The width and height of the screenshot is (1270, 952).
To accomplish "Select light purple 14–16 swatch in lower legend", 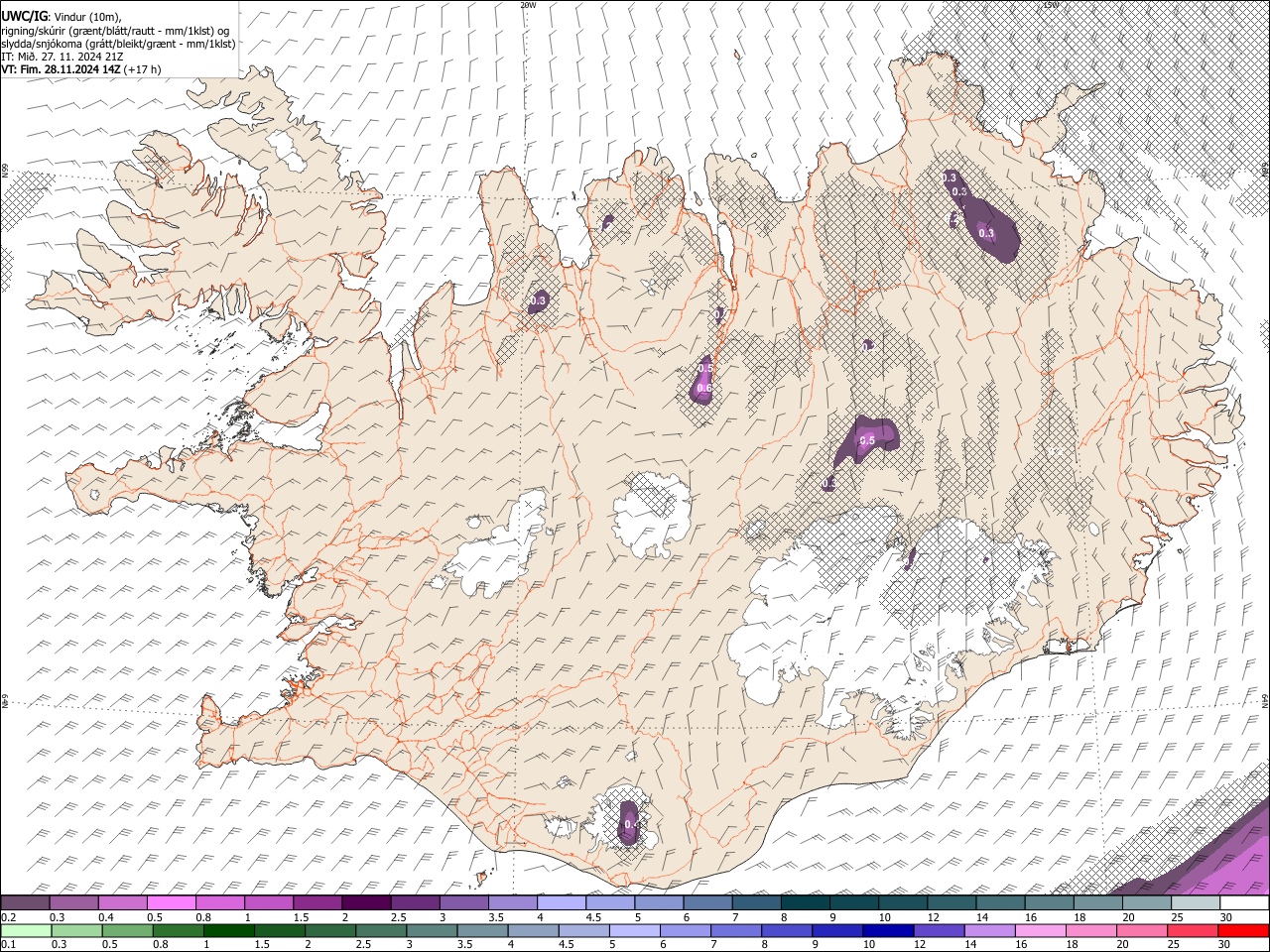I will point(988,930).
